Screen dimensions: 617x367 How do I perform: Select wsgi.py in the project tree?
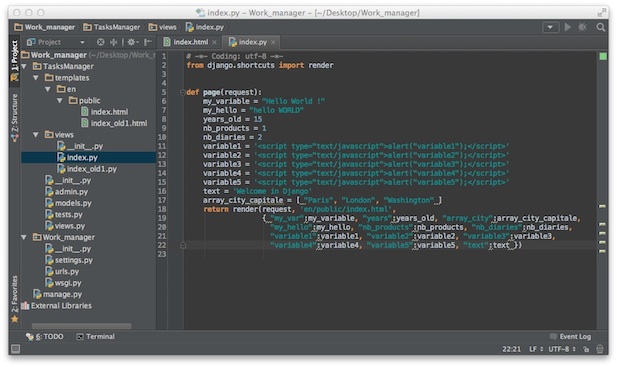coord(63,283)
